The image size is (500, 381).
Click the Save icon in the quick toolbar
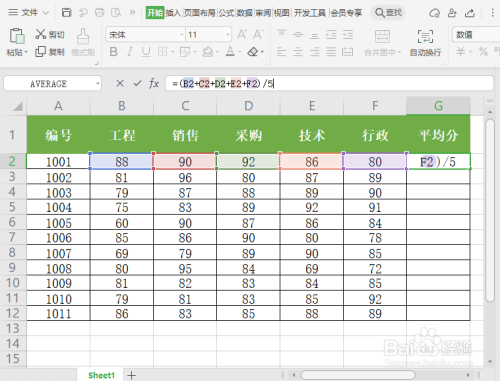point(67,13)
